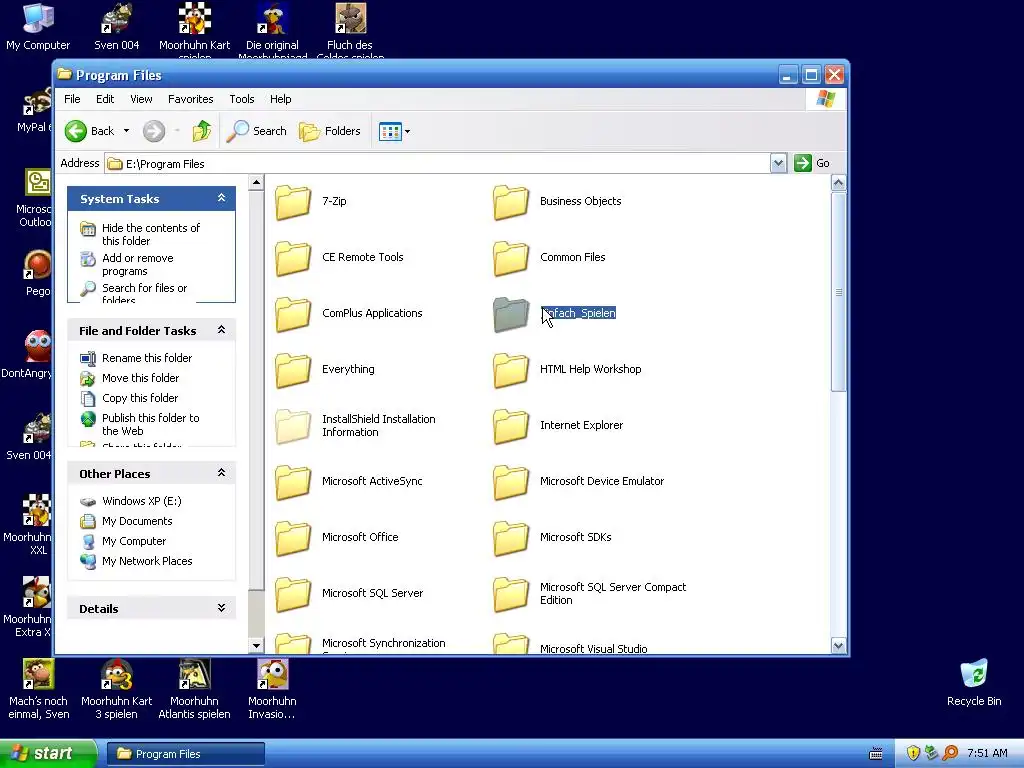Go to My Network Places
Viewport: 1024px width, 768px height.
[147, 562]
